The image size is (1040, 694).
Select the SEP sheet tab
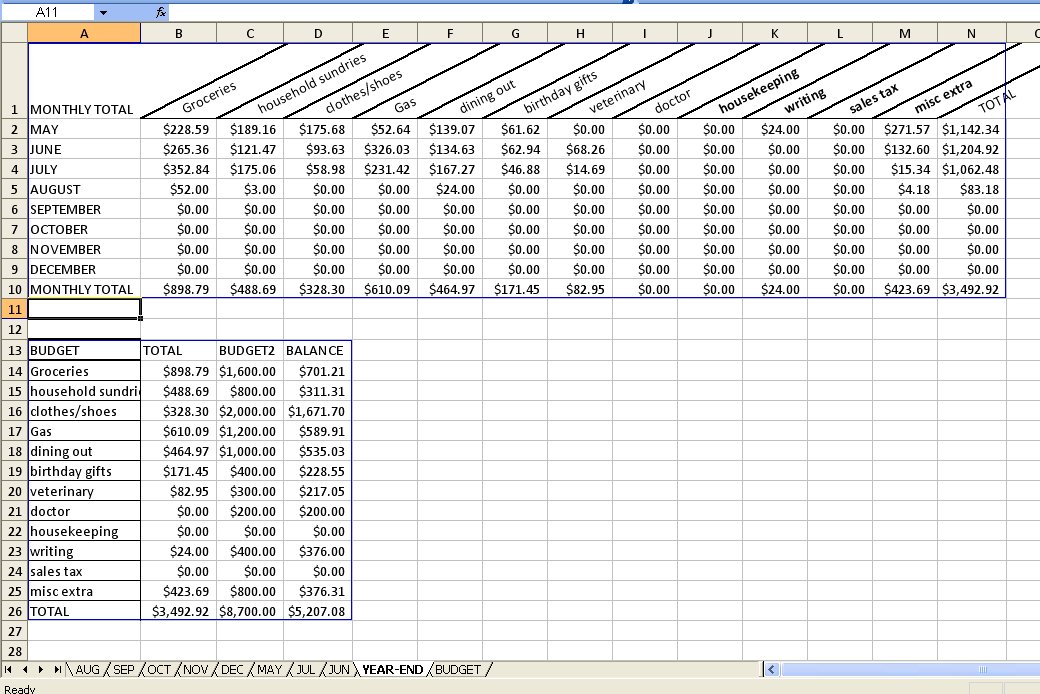pyautogui.click(x=124, y=669)
